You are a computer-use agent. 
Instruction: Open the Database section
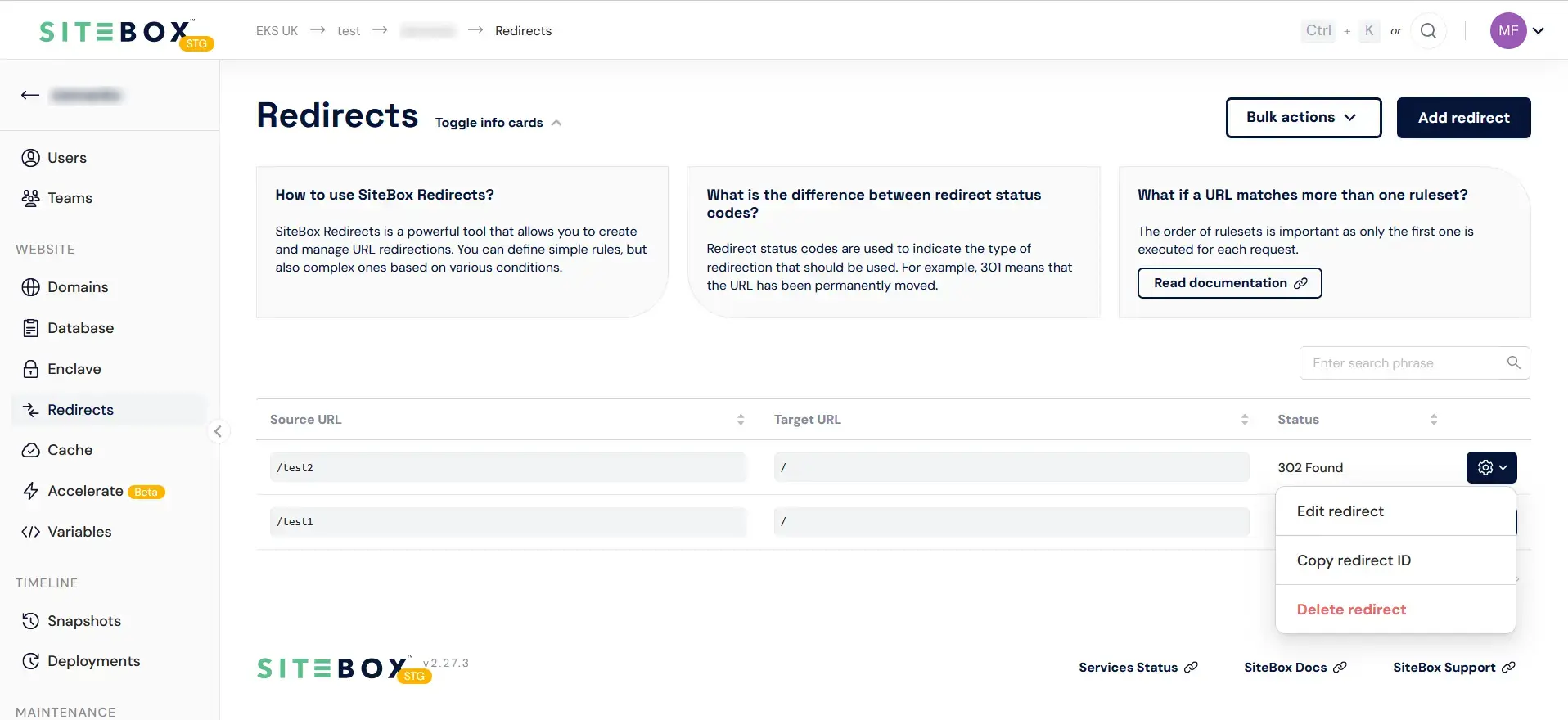80,328
